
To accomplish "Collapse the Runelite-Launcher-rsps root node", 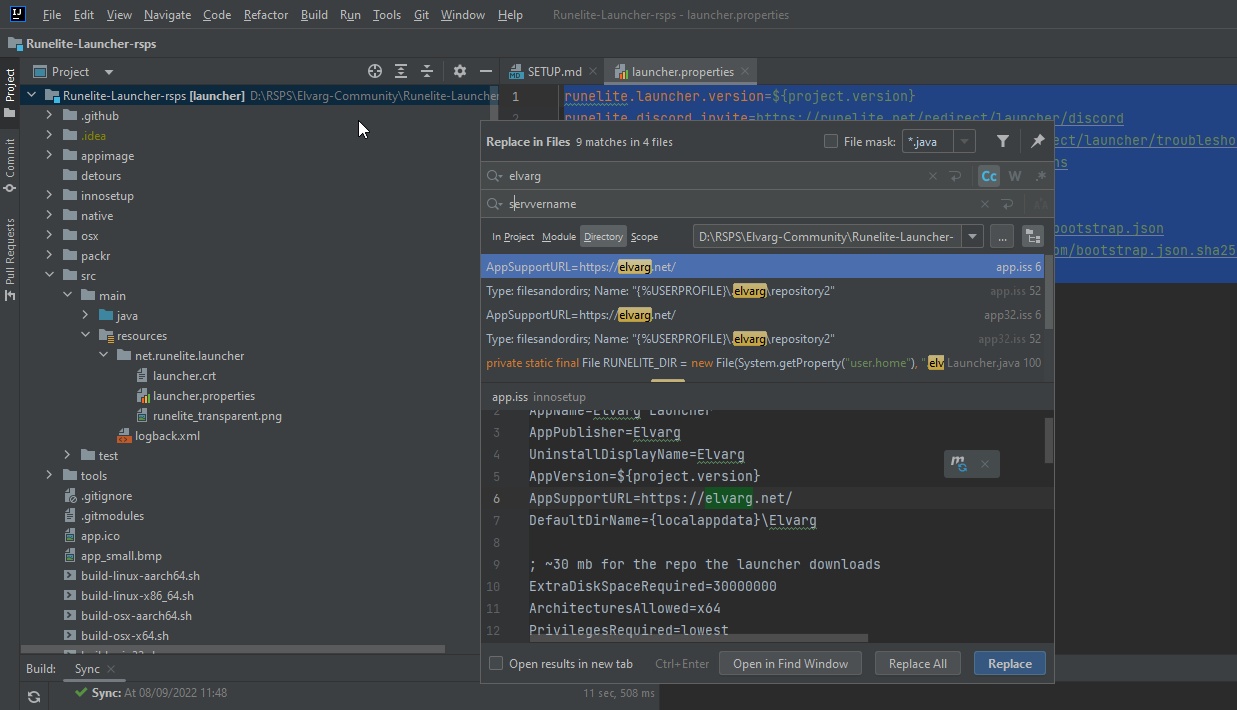I will 32,96.
